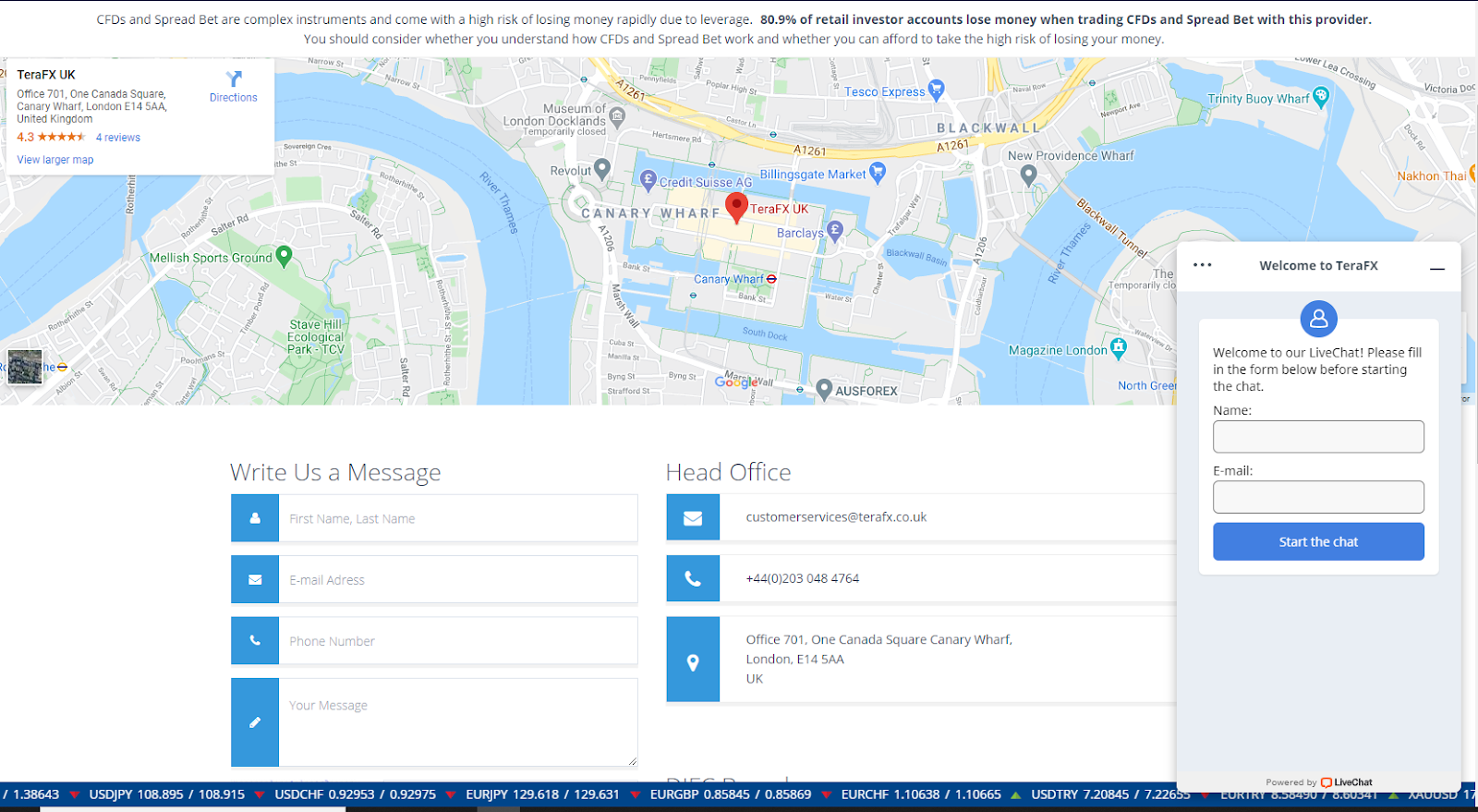The height and width of the screenshot is (812, 1478).
Task: Click pencil icon beside Your Message
Action: pos(255,722)
